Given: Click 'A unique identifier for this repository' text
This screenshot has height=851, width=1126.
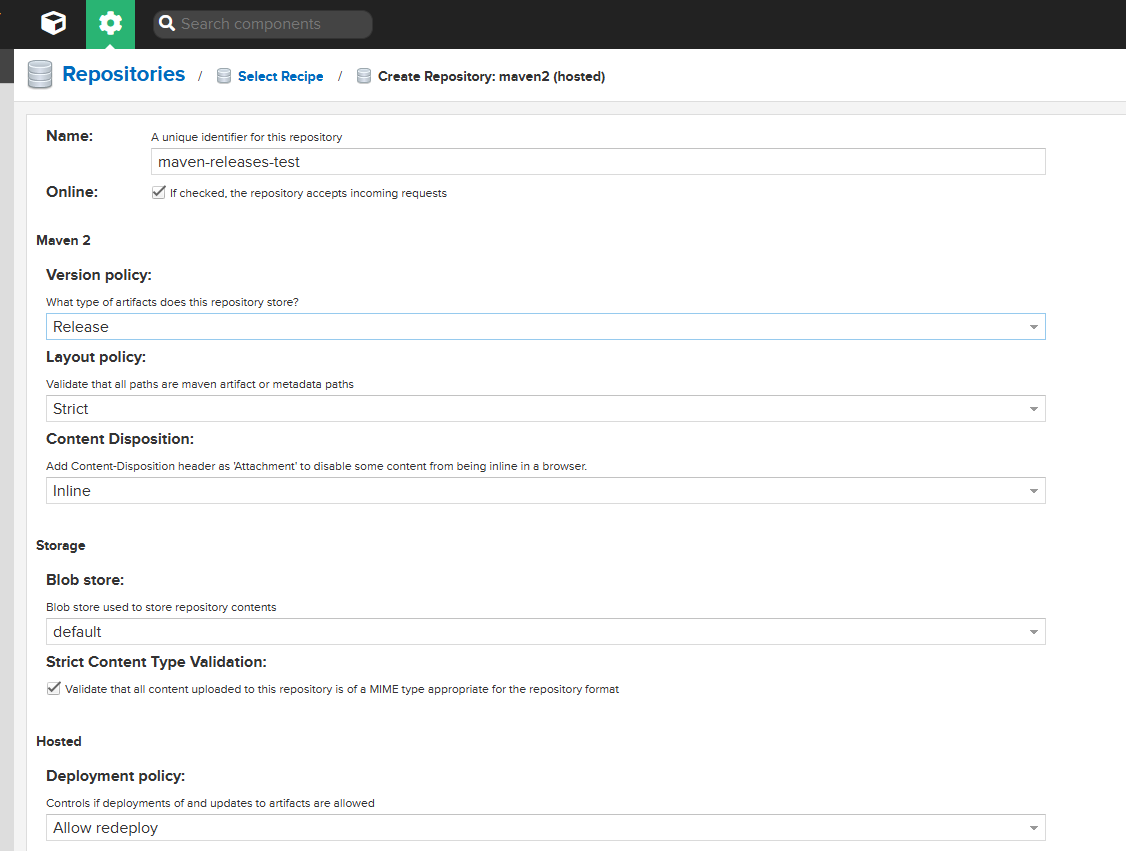Looking at the screenshot, I should [246, 137].
